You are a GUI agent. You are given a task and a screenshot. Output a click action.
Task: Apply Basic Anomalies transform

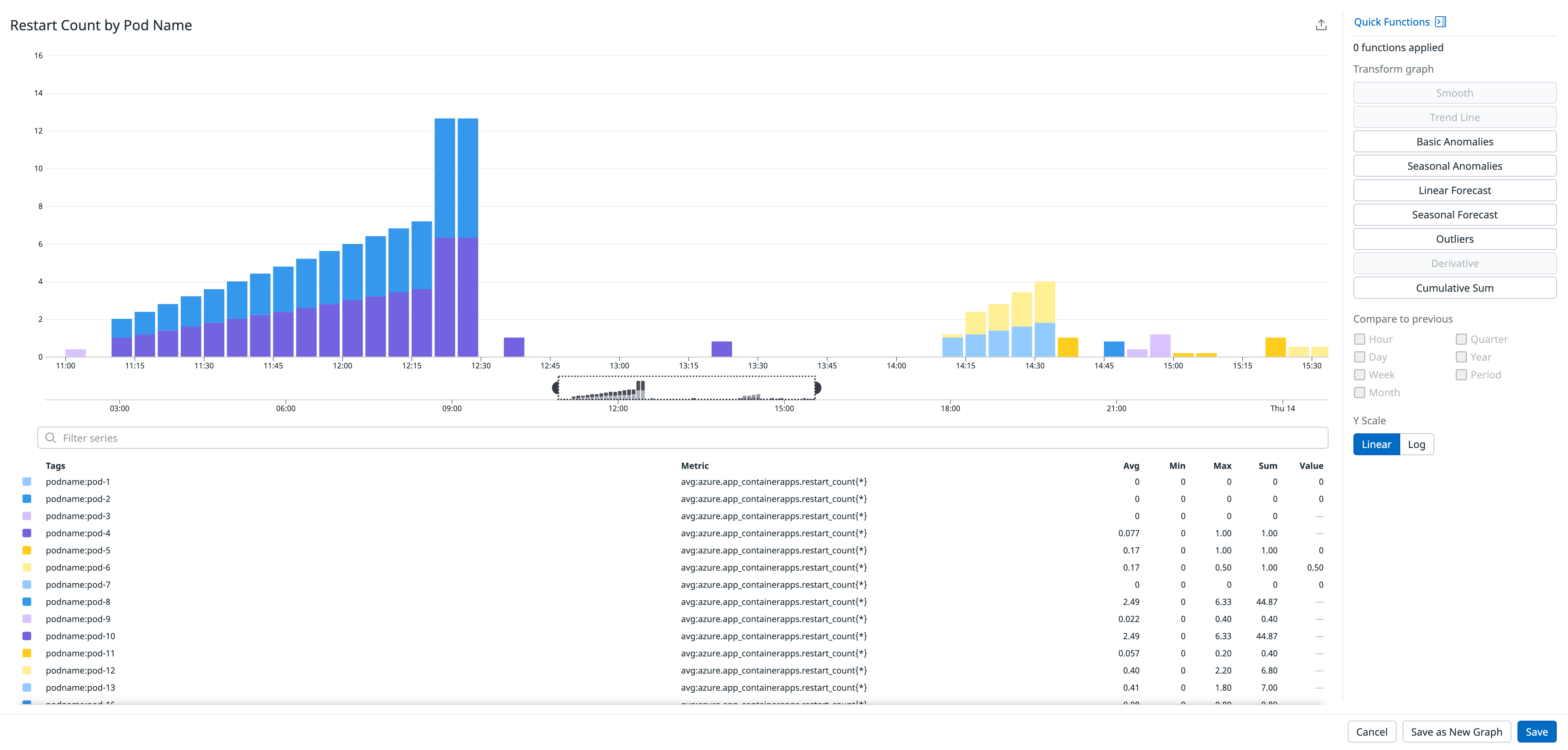1454,141
